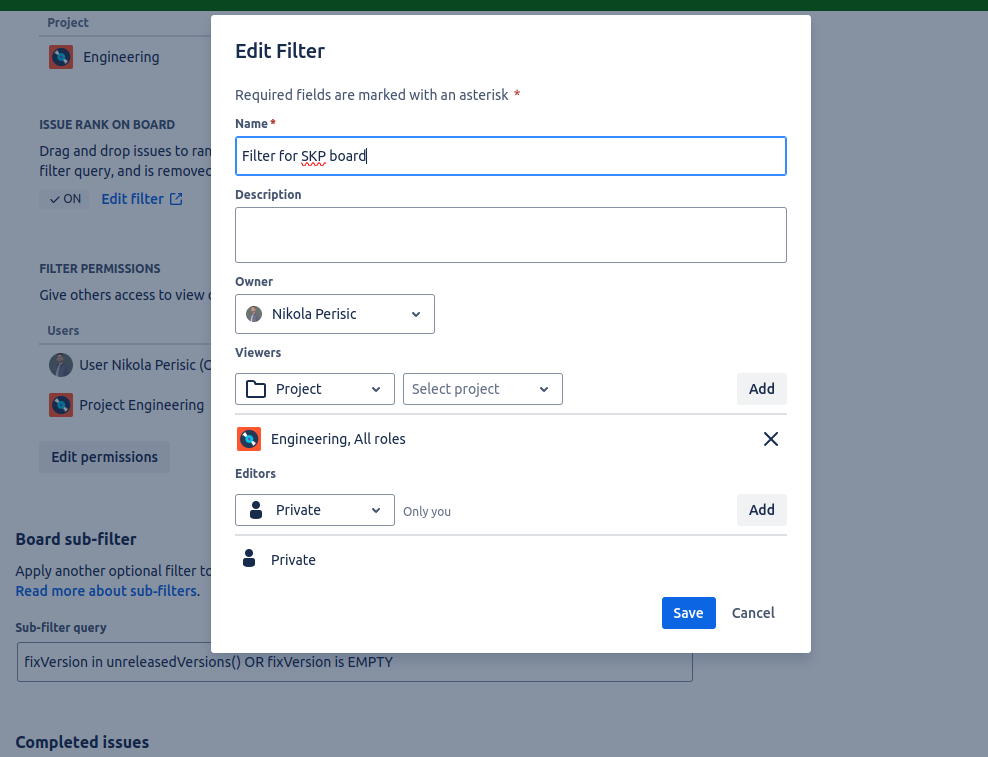
Task: Click Board sub-filter heading
Action: [x=76, y=539]
